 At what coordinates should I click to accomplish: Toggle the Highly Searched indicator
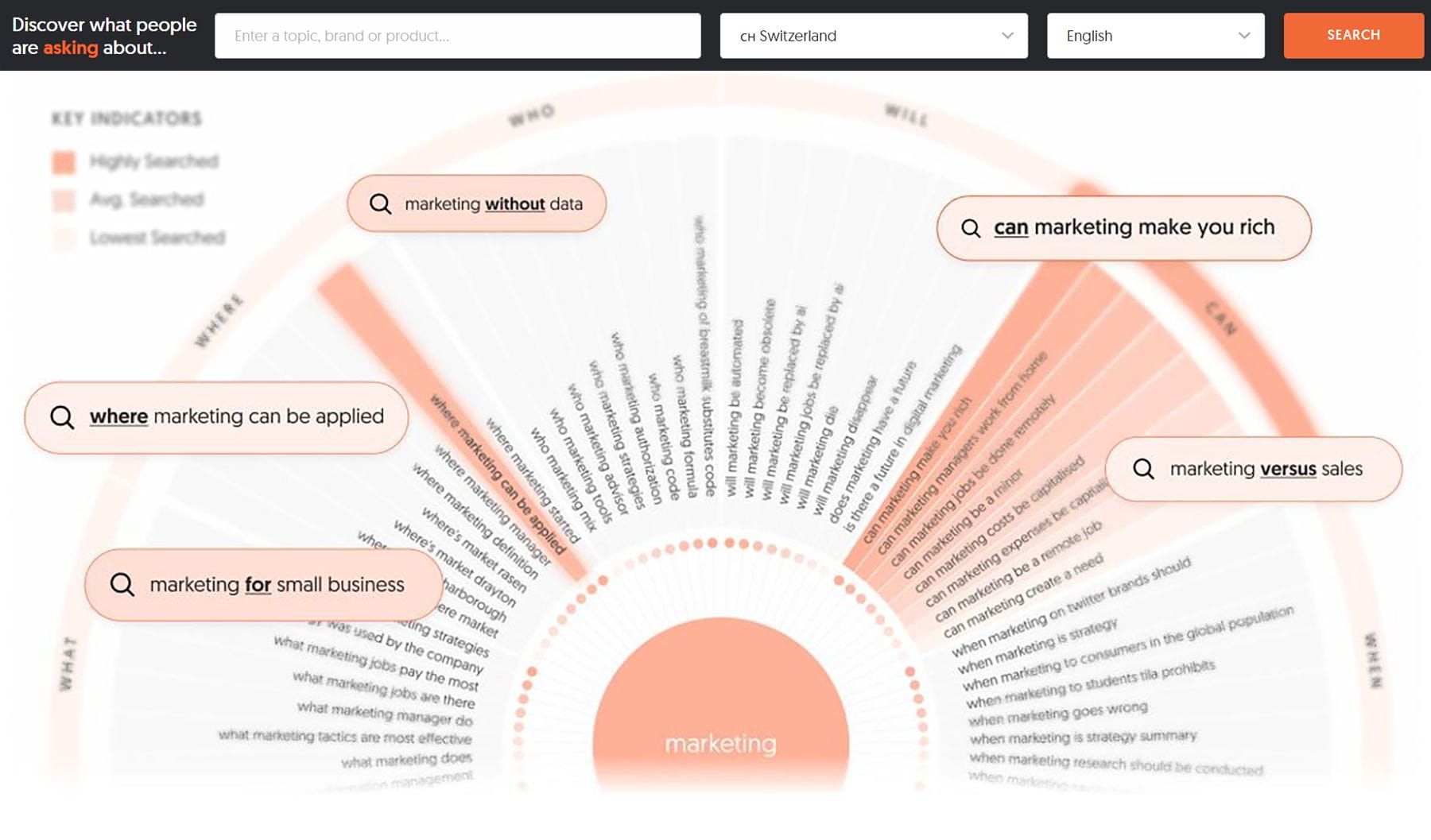(152, 161)
